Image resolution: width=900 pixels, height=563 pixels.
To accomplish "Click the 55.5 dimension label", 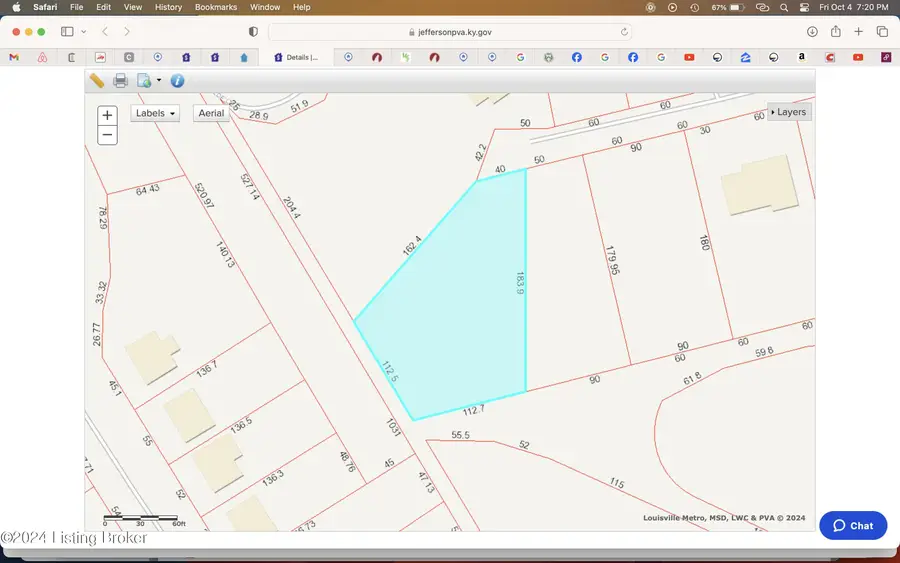I will [460, 435].
